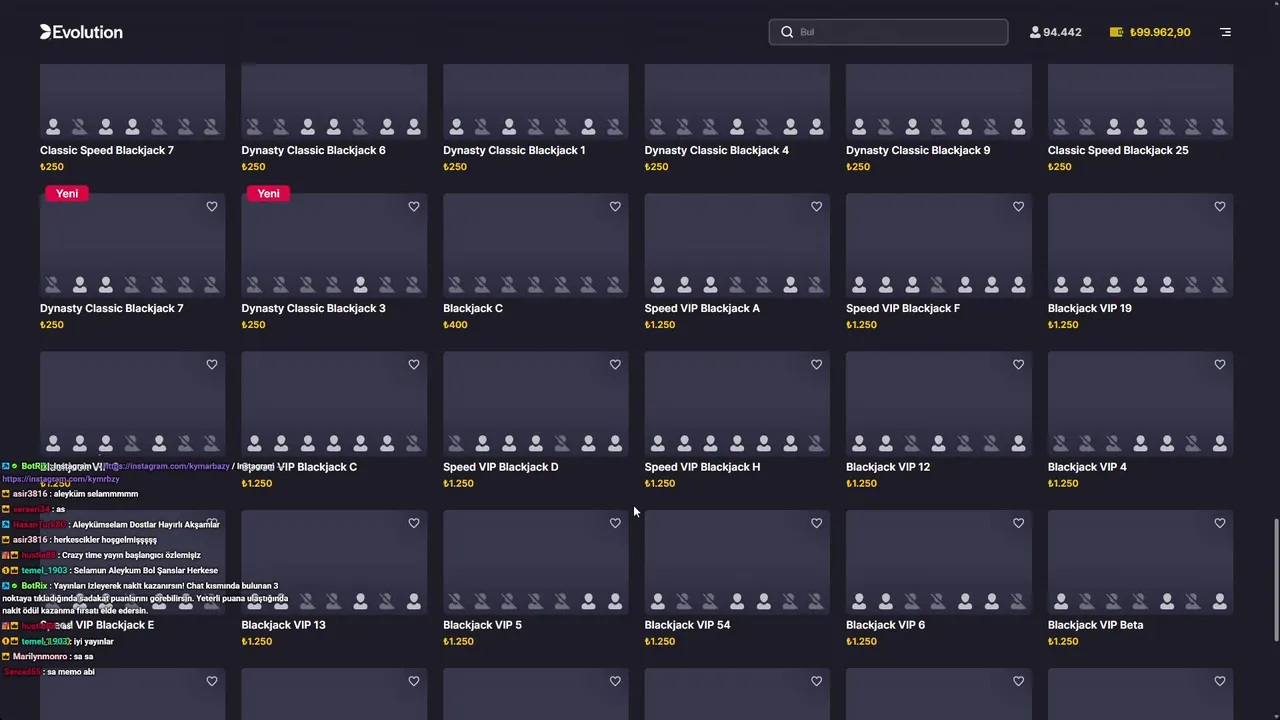The width and height of the screenshot is (1280, 720).
Task: Add Speed VIP Blackjack C to favorites
Action: pos(414,365)
